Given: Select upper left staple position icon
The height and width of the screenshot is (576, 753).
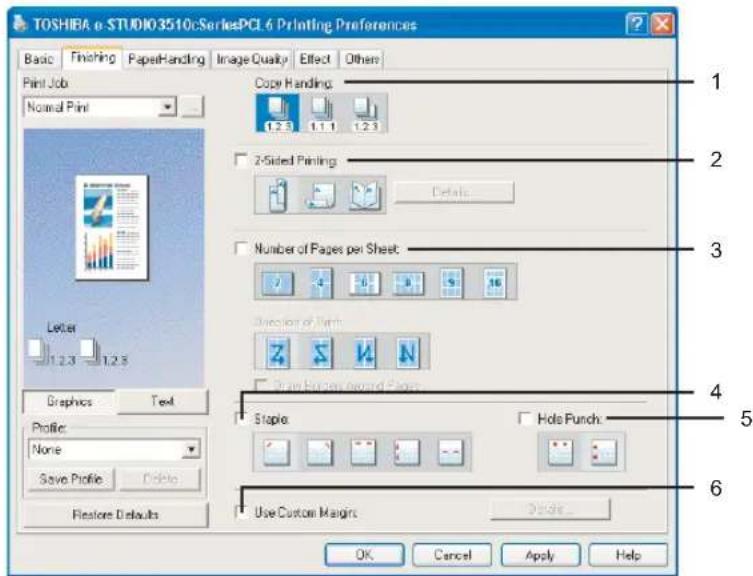Looking at the screenshot, I should click(x=277, y=452).
